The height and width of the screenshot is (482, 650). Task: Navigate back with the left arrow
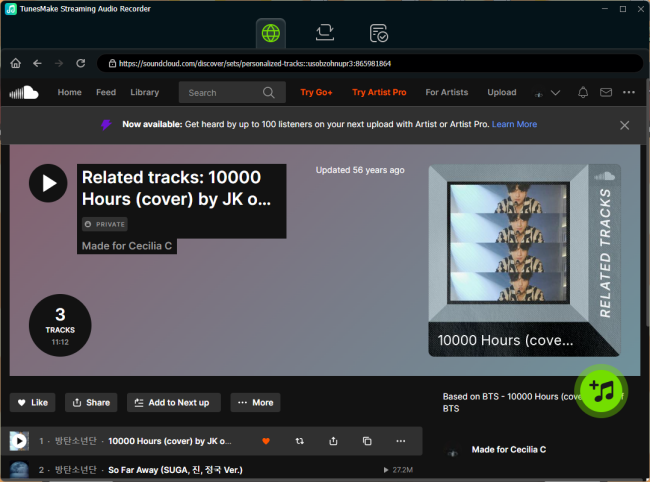pyautogui.click(x=37, y=63)
